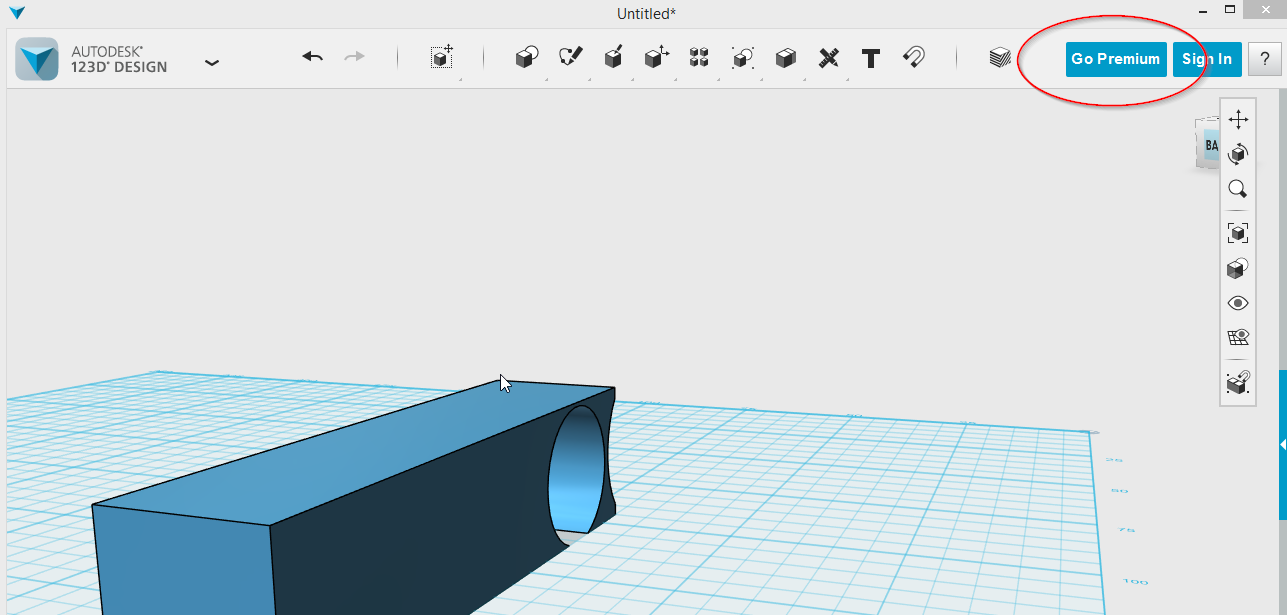Open the Sketch tools menu
Image resolution: width=1287 pixels, height=615 pixels.
pyautogui.click(x=570, y=58)
